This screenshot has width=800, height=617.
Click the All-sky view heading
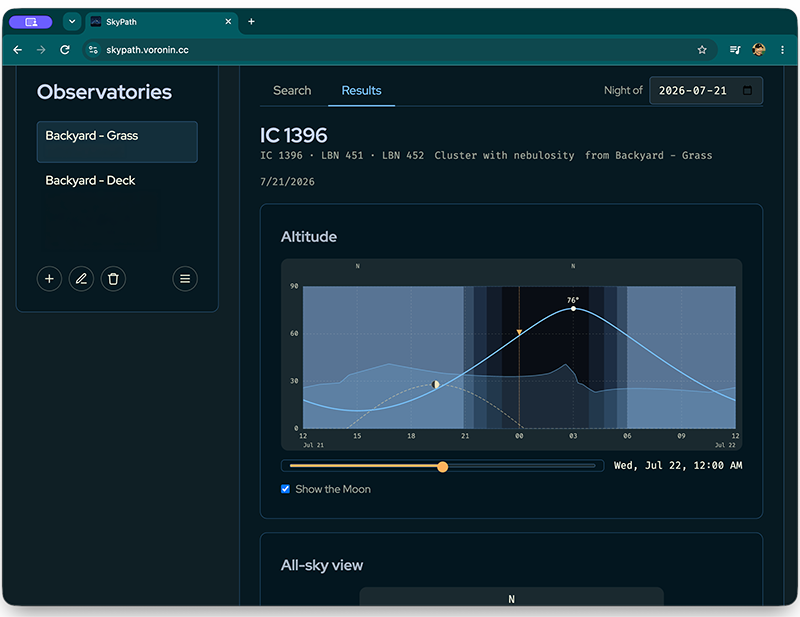(x=322, y=565)
